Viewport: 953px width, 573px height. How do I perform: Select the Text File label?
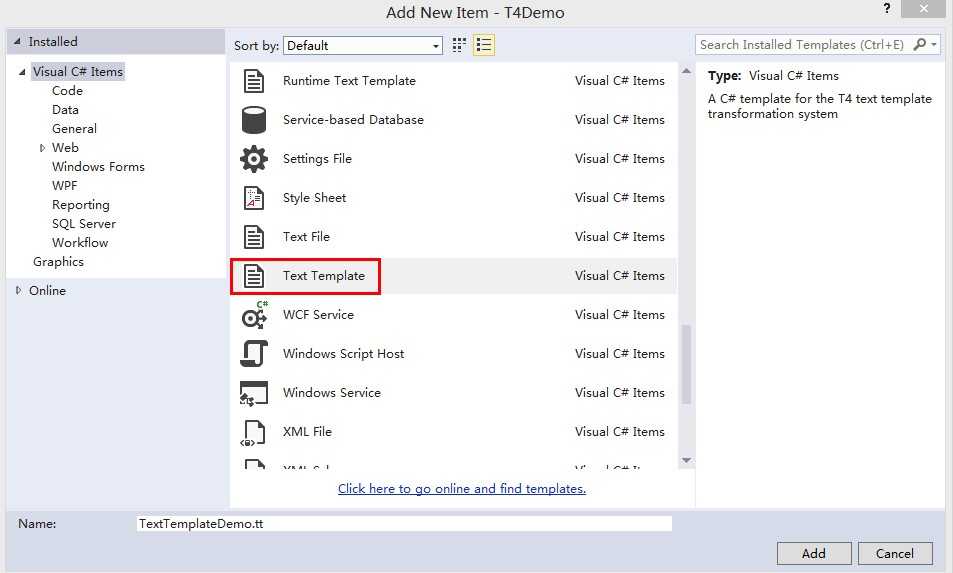coord(306,236)
